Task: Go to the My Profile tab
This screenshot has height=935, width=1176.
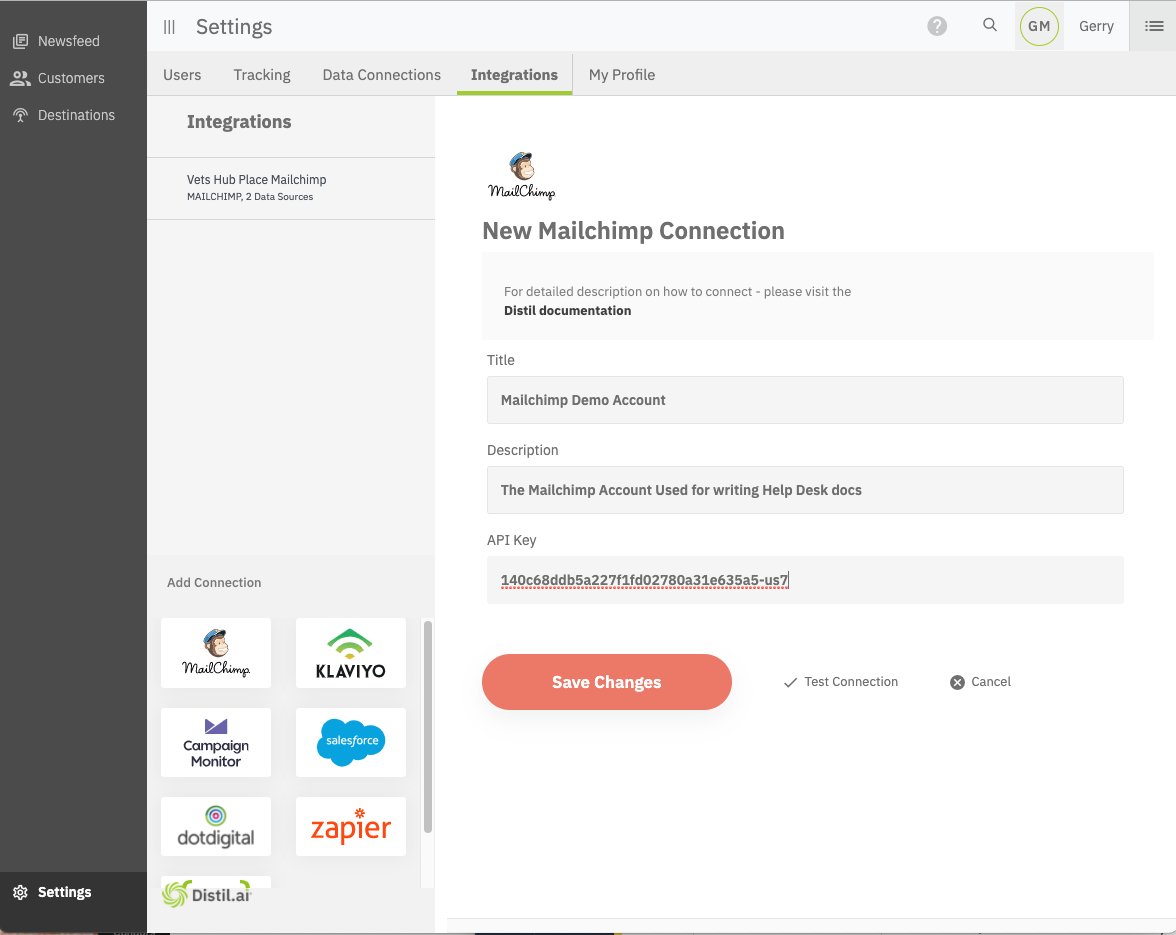Action: pyautogui.click(x=622, y=75)
